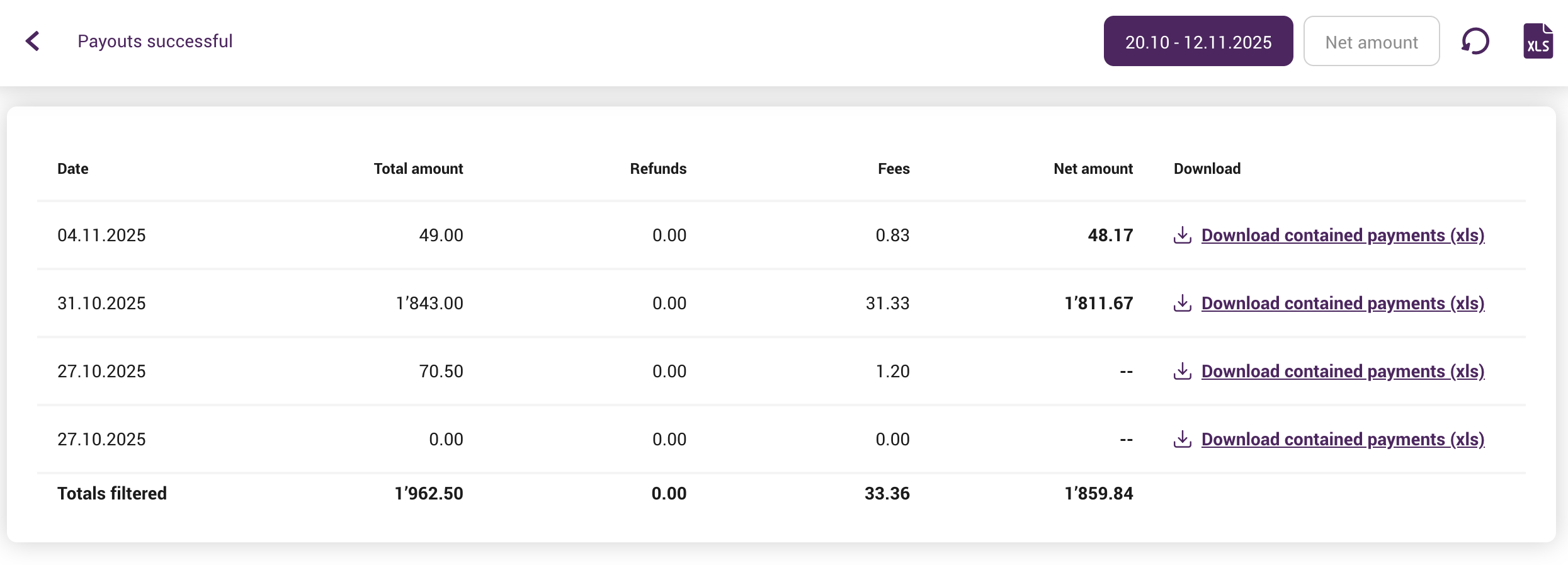This screenshot has width=1568, height=565.
Task: Select the Totals filtered row
Action: tap(111, 493)
